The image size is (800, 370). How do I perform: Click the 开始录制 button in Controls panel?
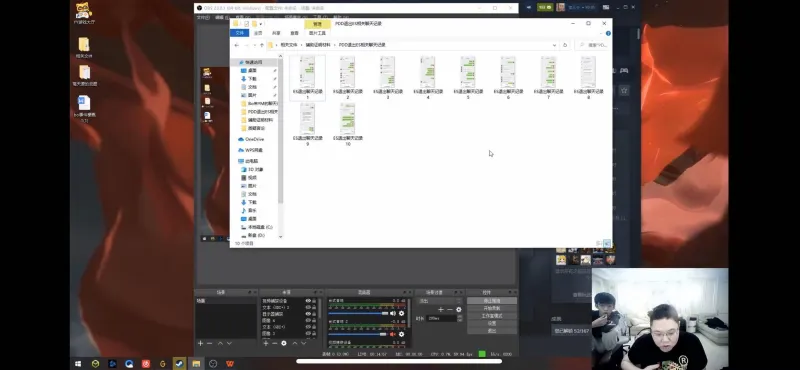(x=492, y=308)
